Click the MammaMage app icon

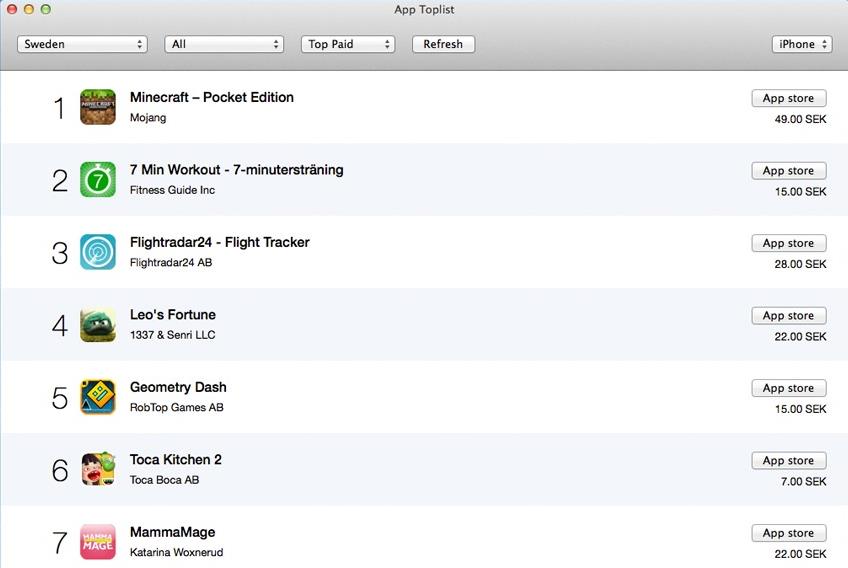point(98,542)
